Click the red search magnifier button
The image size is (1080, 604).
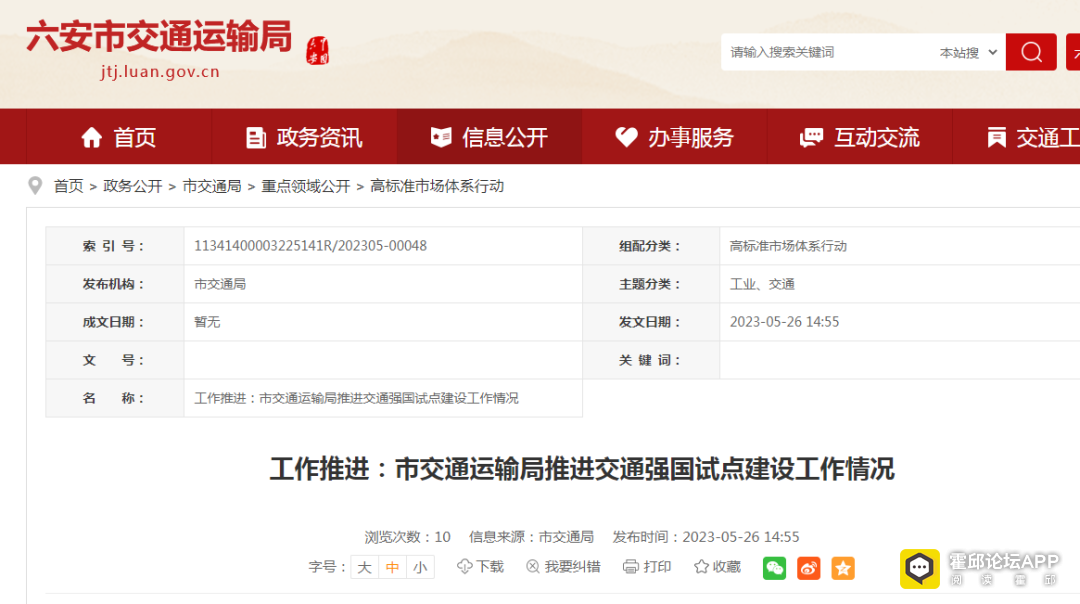(1030, 52)
